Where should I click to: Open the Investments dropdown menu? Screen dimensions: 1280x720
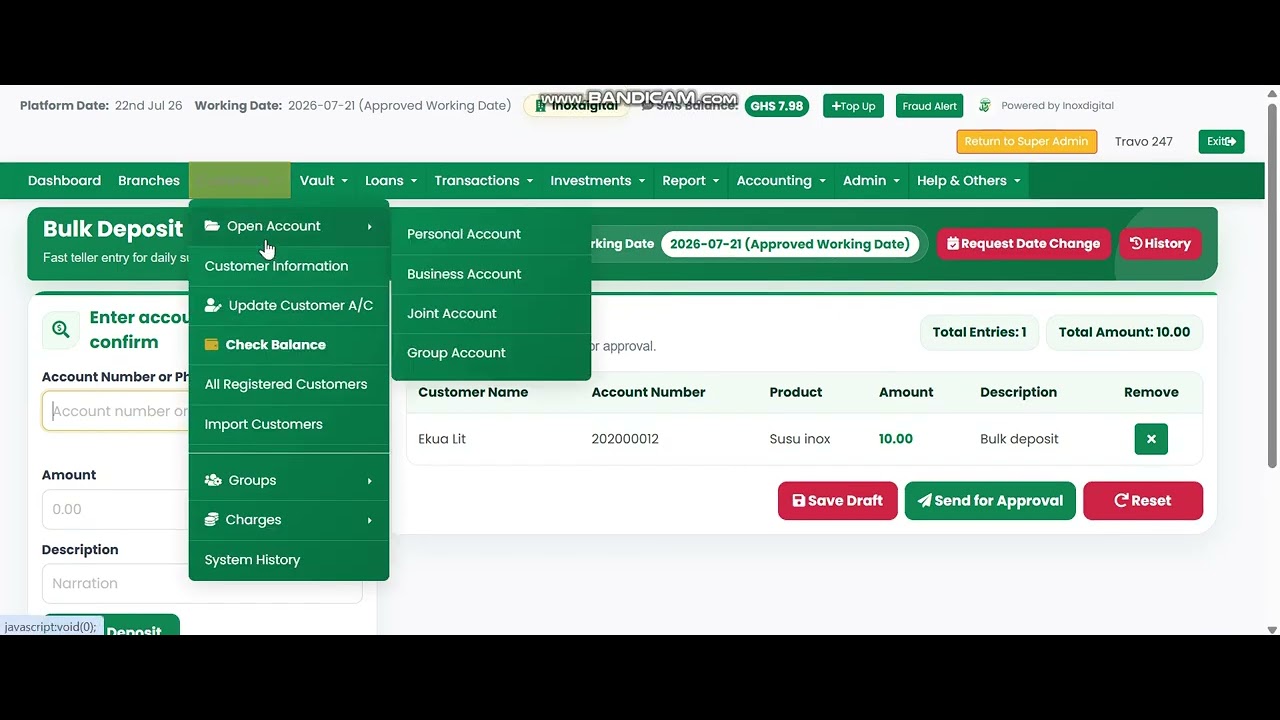pyautogui.click(x=598, y=181)
